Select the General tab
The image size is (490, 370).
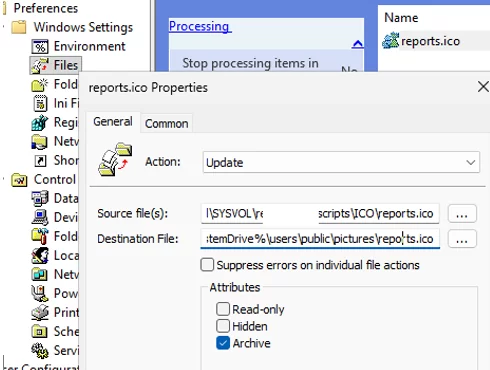113,122
